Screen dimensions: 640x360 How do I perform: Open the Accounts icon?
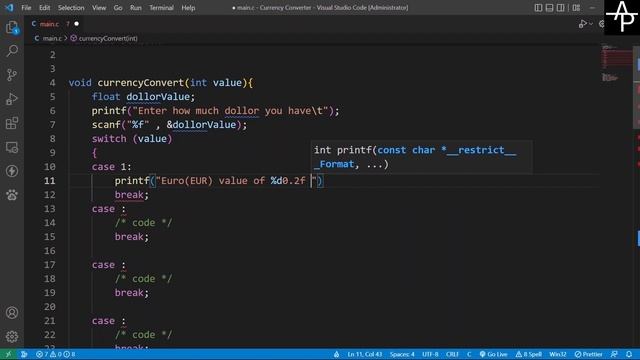(12, 313)
